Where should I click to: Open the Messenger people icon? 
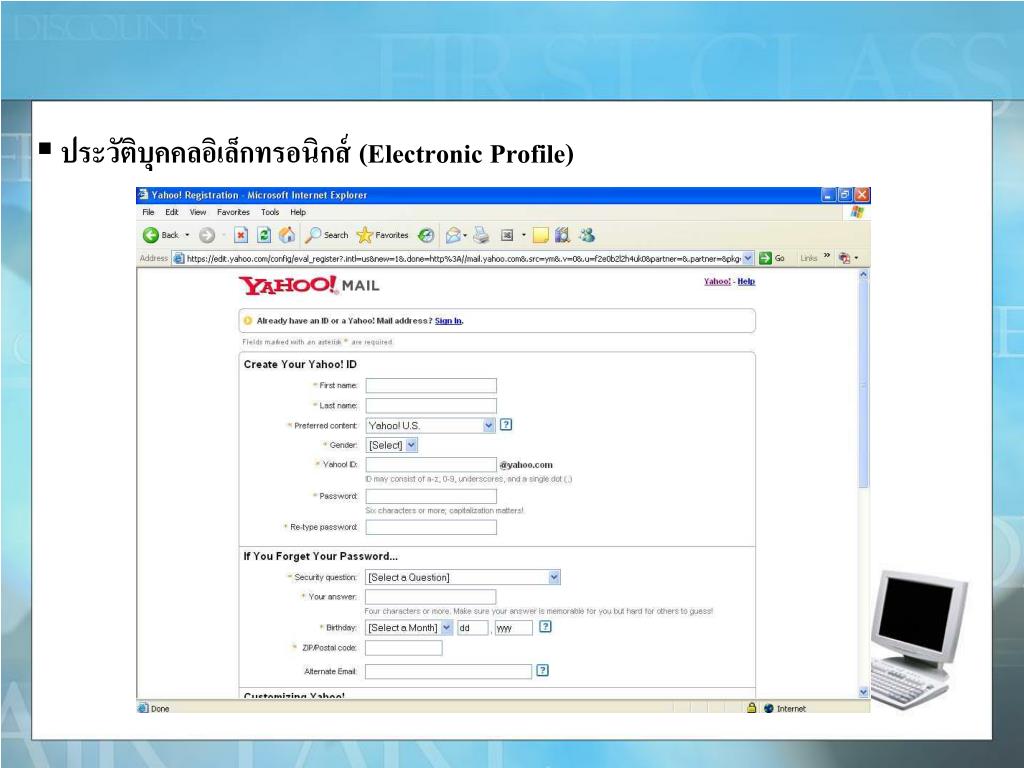point(586,235)
